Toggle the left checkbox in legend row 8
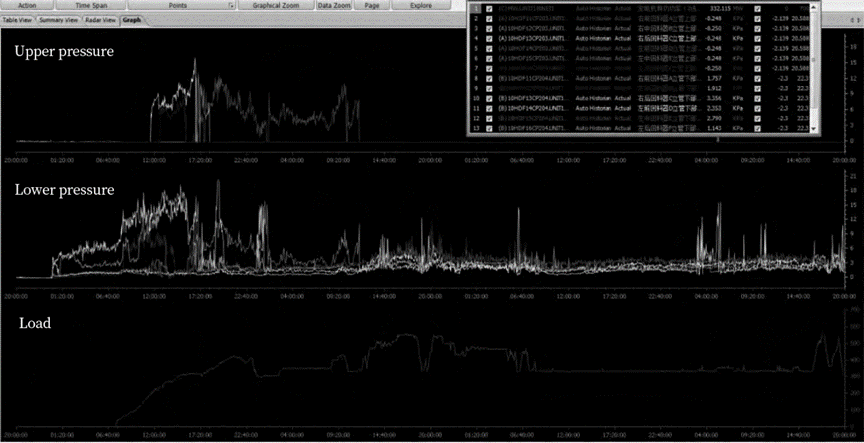This screenshot has width=864, height=443. [489, 78]
